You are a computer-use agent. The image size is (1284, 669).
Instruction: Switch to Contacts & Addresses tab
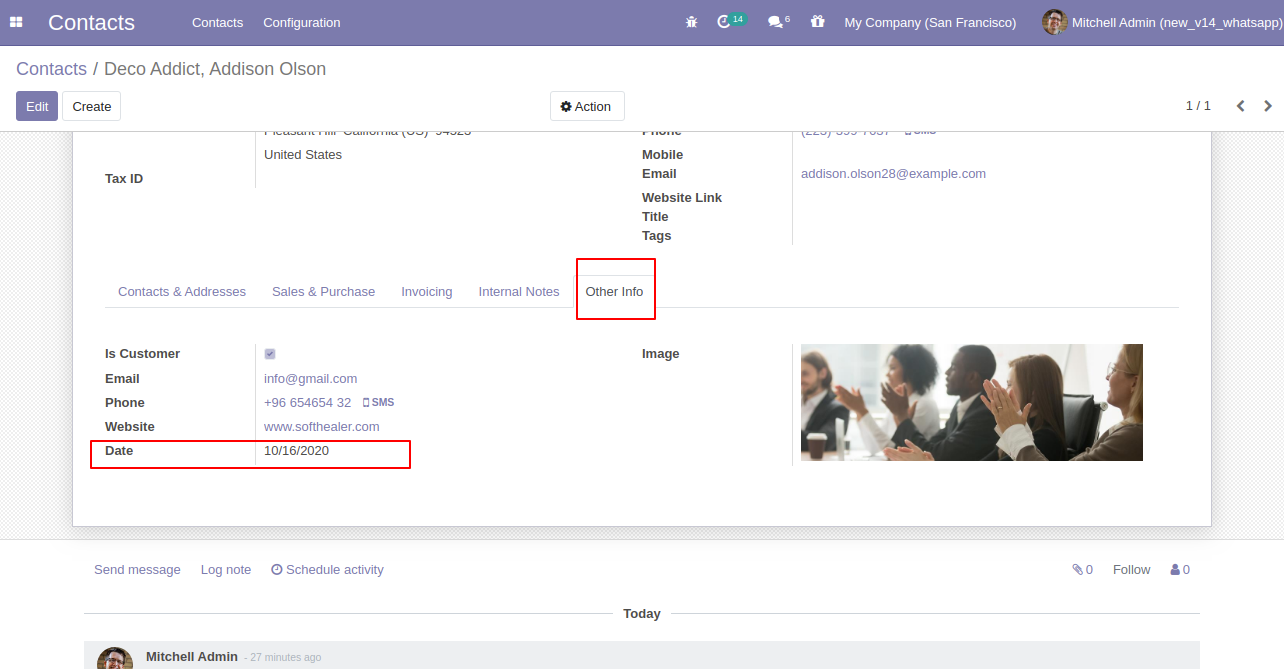pos(182,292)
